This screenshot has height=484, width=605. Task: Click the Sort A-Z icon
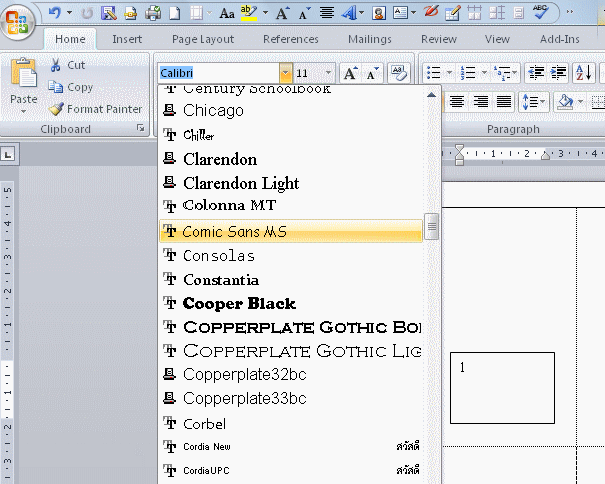coord(583,73)
